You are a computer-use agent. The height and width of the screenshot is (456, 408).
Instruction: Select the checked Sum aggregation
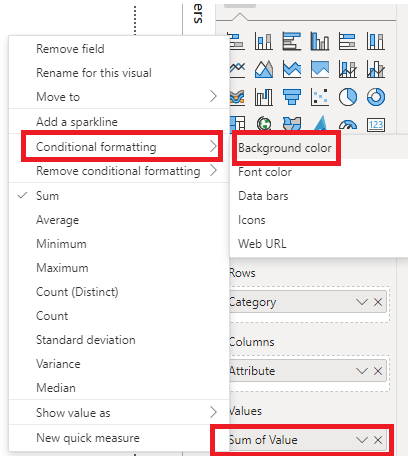[x=119, y=196]
